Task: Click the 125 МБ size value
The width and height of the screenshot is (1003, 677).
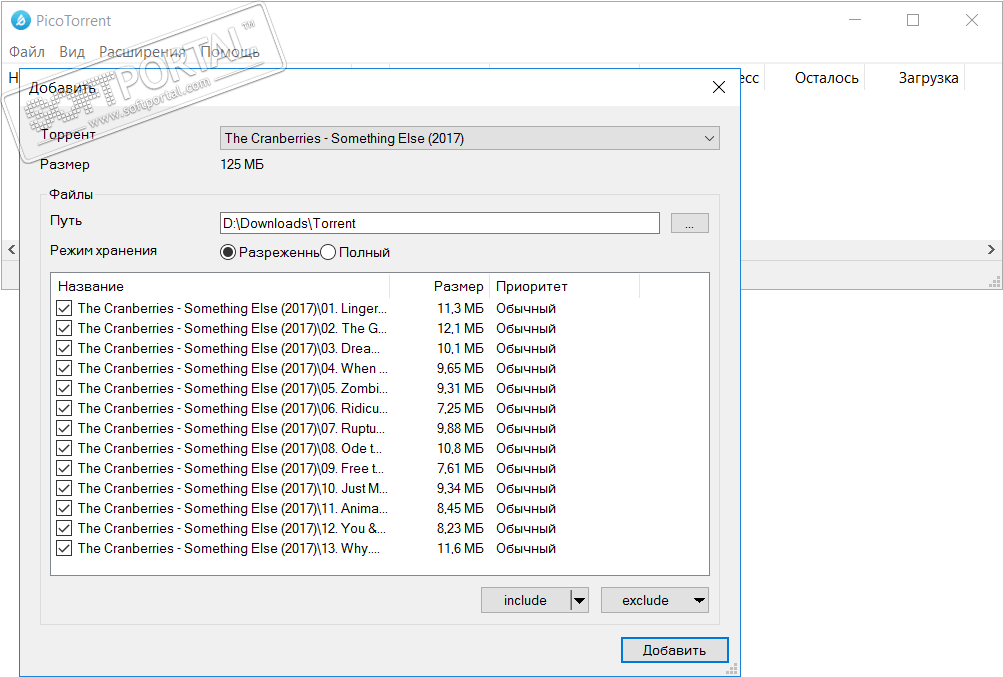Action: click(242, 164)
